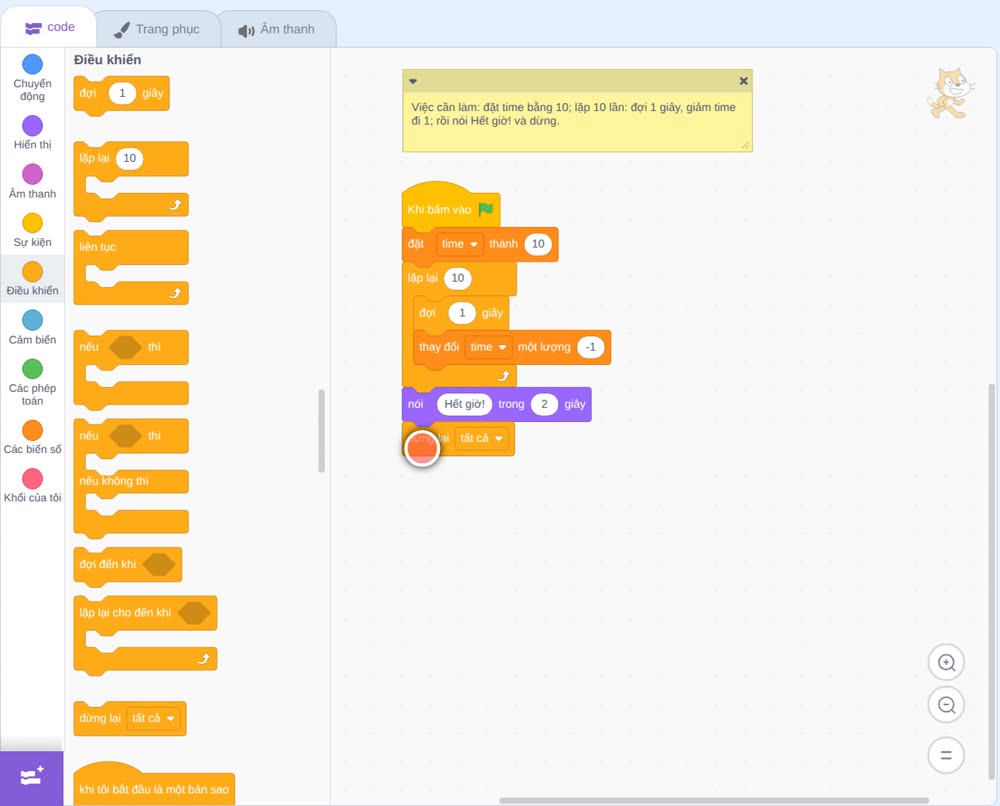Select the Điều khiển category circle
Viewport: 1000px width, 806px height.
click(33, 272)
